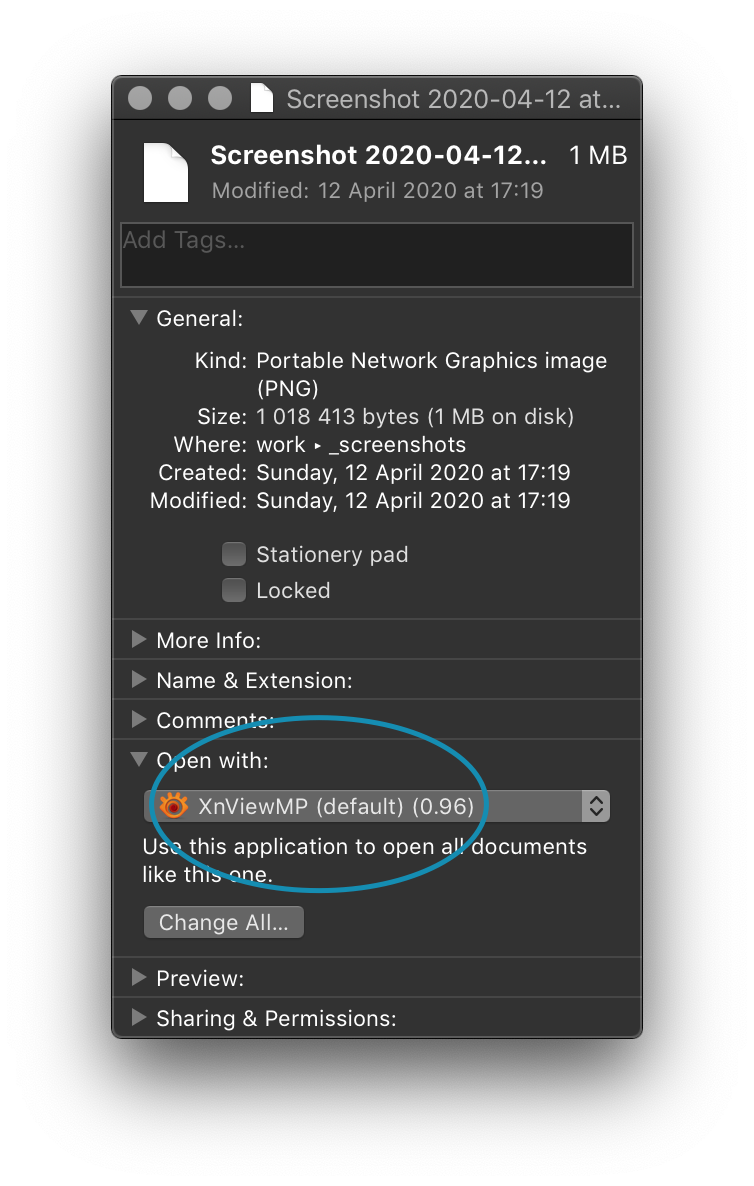The width and height of the screenshot is (754, 1186).
Task: Click the Screenshot 2020-04-12 file name heading
Action: tap(379, 156)
